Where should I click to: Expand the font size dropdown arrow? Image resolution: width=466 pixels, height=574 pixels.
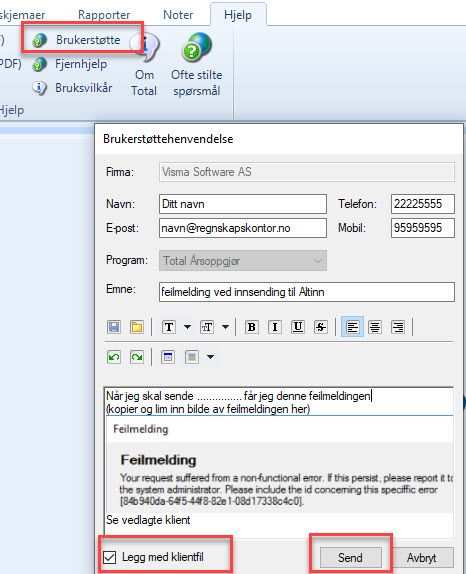pyautogui.click(x=225, y=327)
